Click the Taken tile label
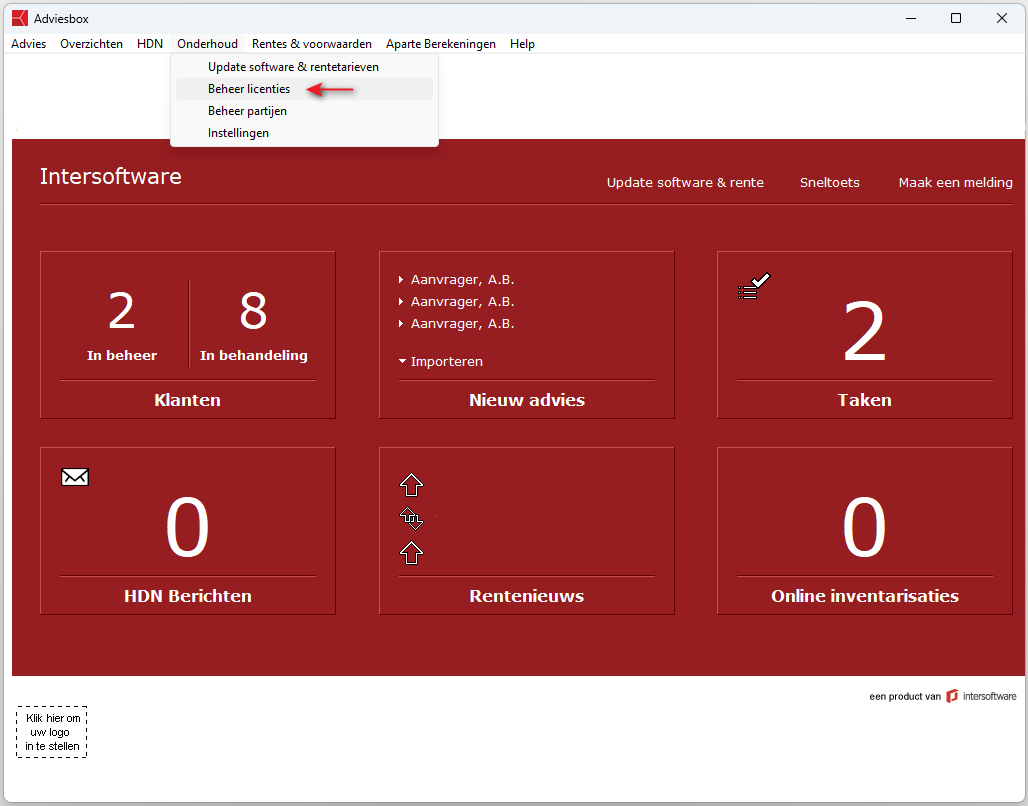1028x806 pixels. click(x=864, y=400)
